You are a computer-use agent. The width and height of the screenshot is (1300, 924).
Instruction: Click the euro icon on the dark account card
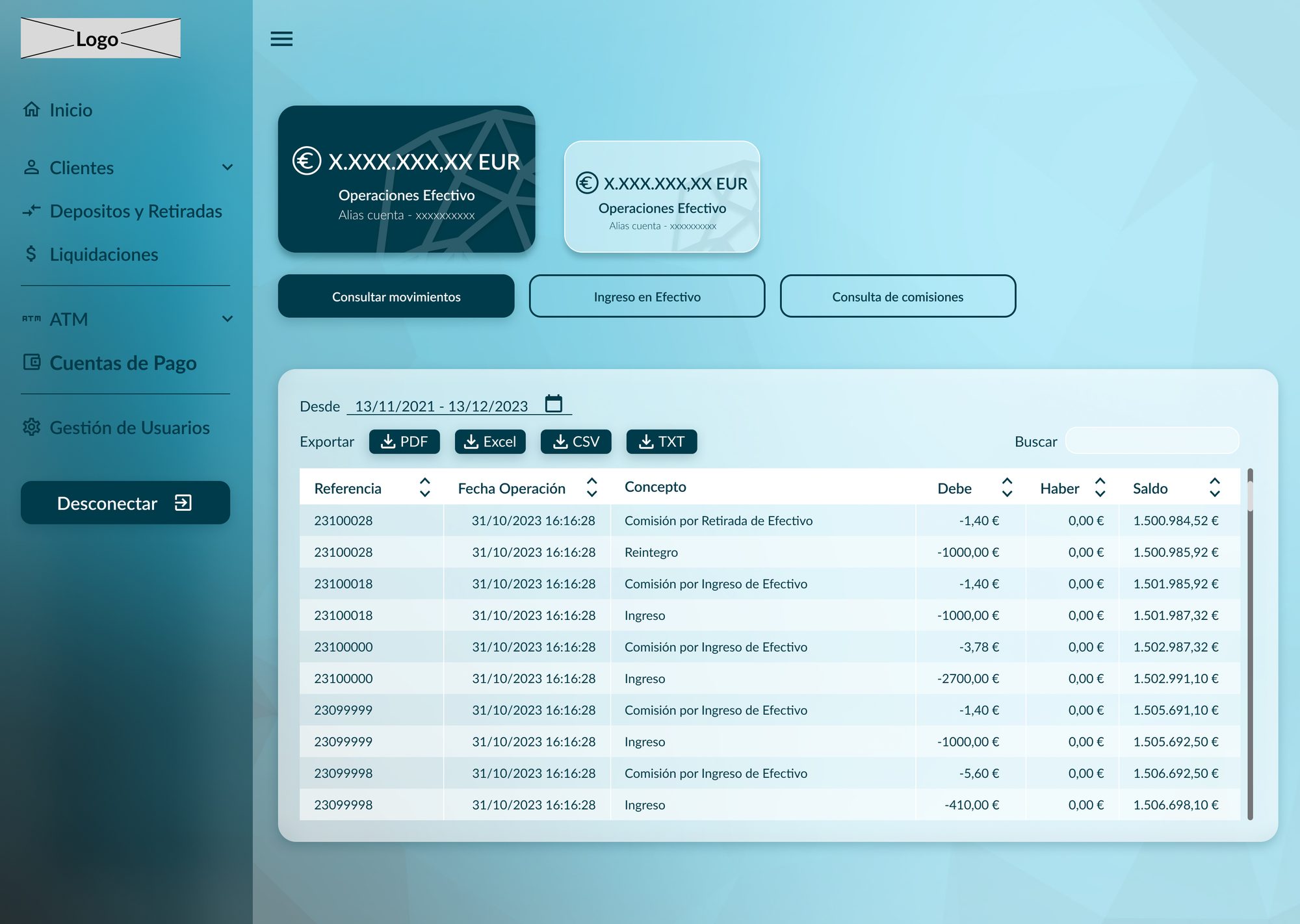point(307,160)
